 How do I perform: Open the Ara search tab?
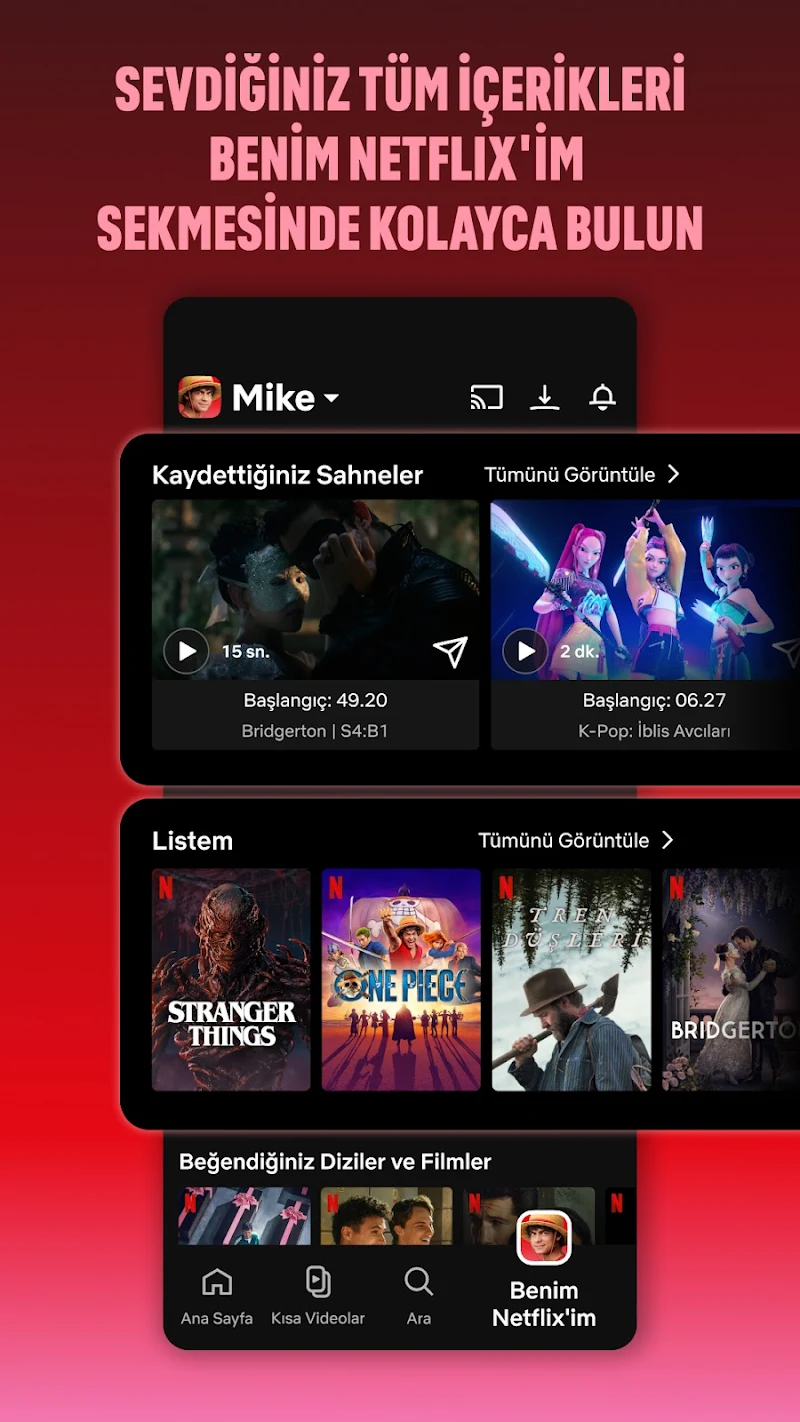(418, 1298)
